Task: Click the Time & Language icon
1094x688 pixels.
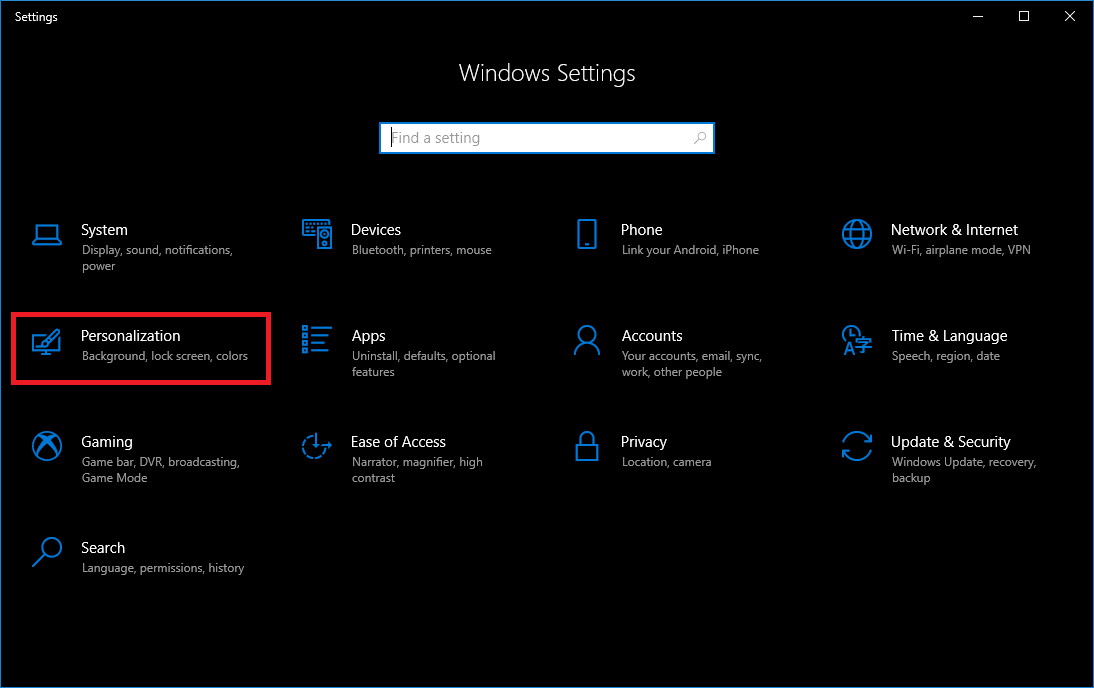Action: point(857,341)
